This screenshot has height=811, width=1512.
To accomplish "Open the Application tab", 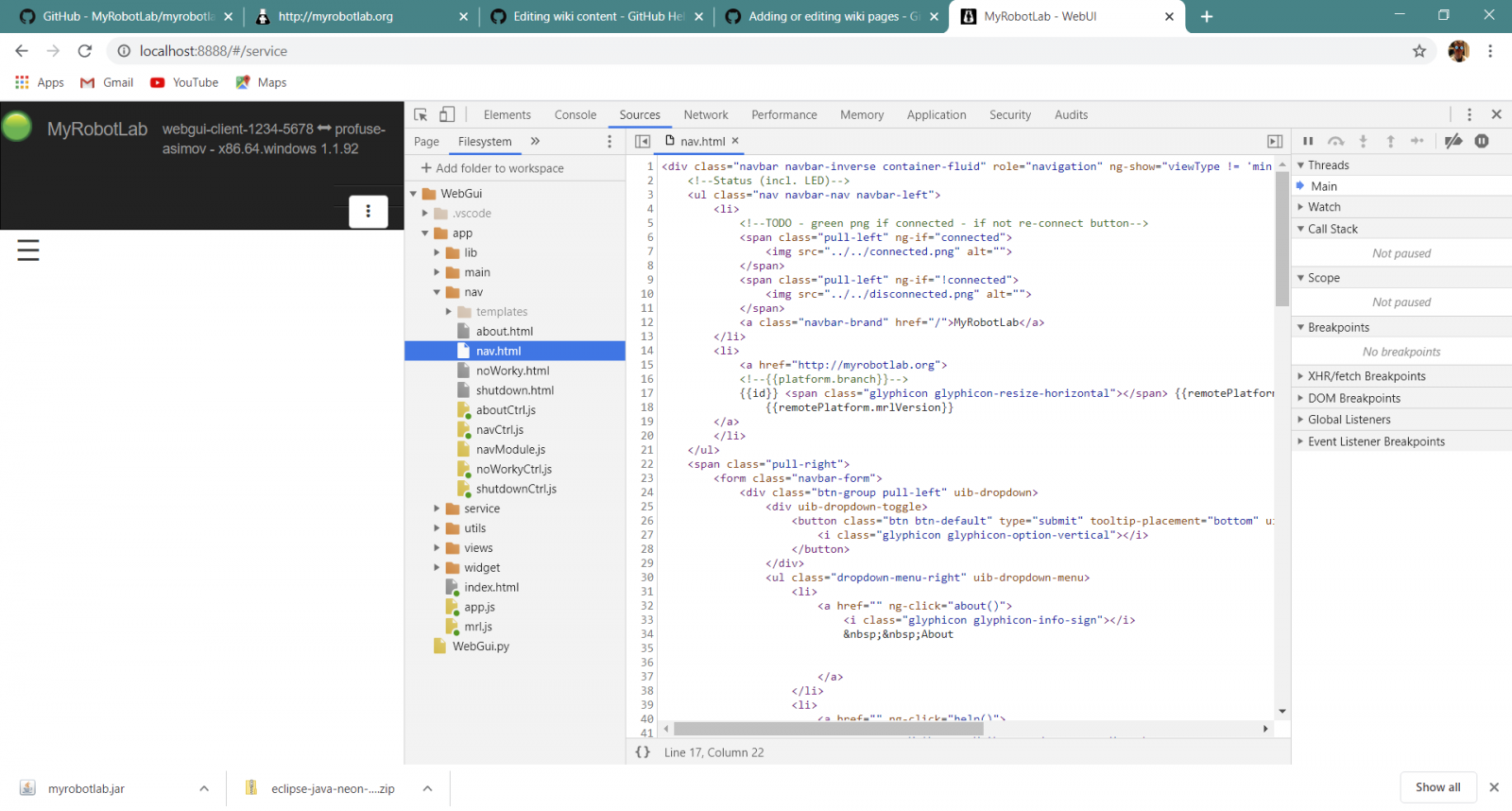I will coord(936,114).
